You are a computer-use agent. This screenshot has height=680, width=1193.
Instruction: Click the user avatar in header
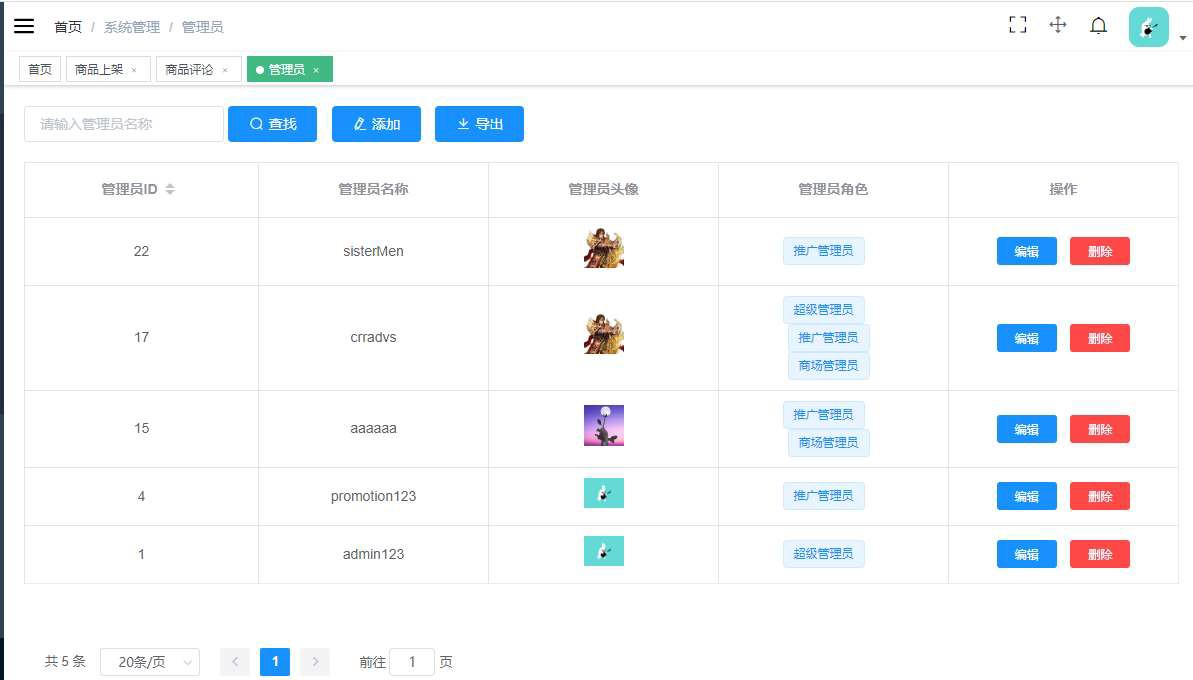[1148, 27]
